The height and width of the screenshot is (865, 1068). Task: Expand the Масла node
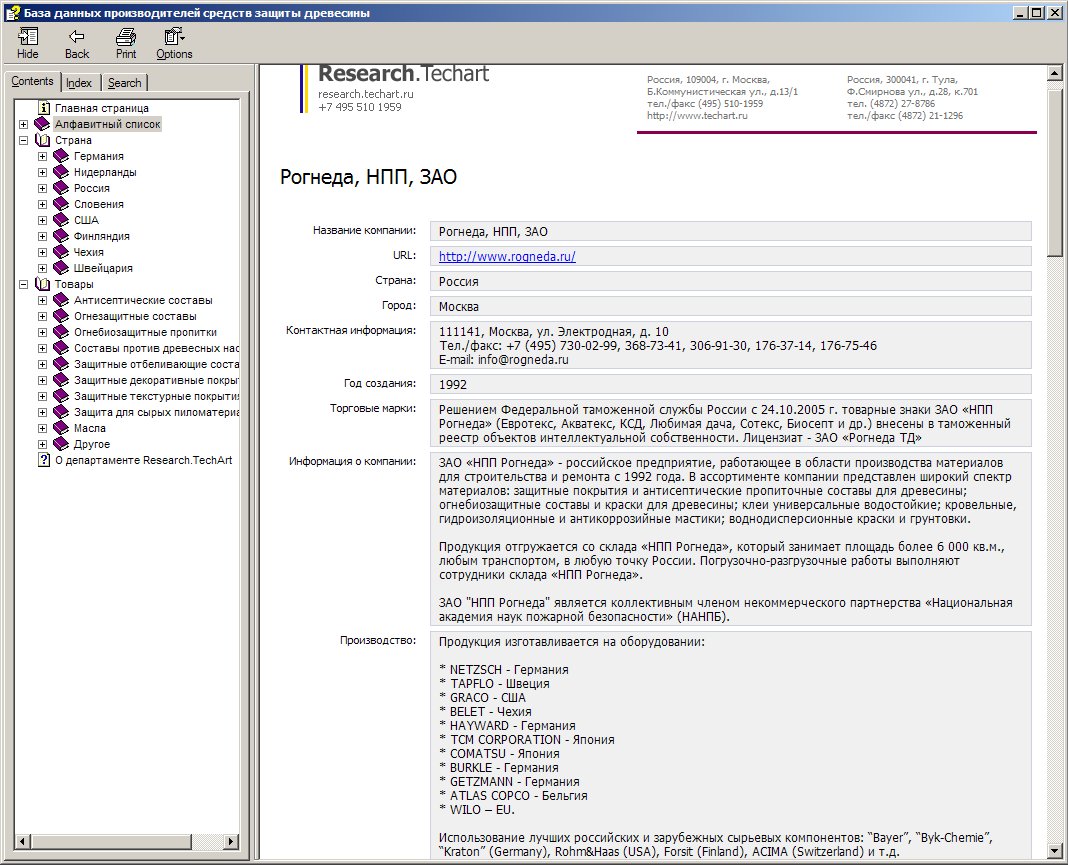tap(42, 428)
